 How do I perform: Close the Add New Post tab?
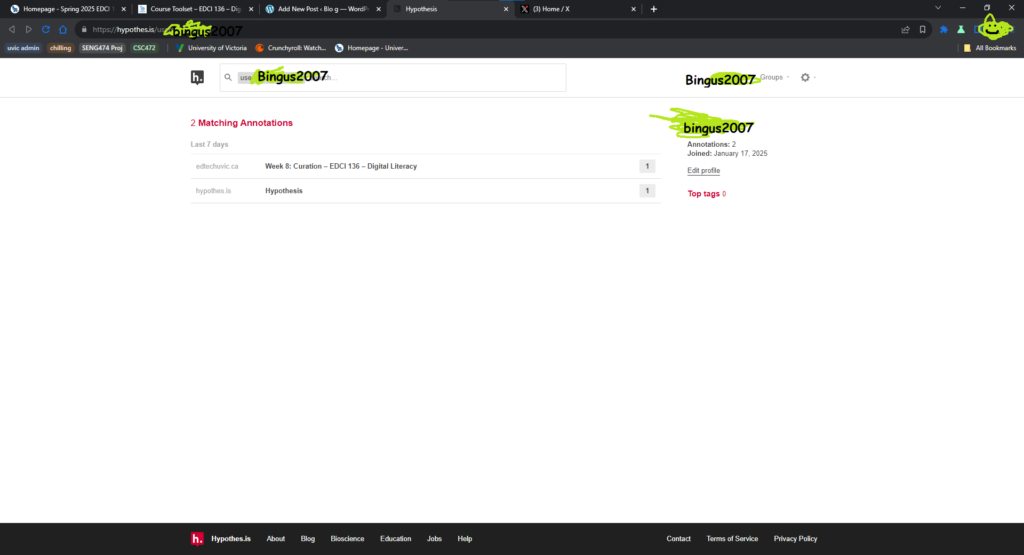coord(378,9)
